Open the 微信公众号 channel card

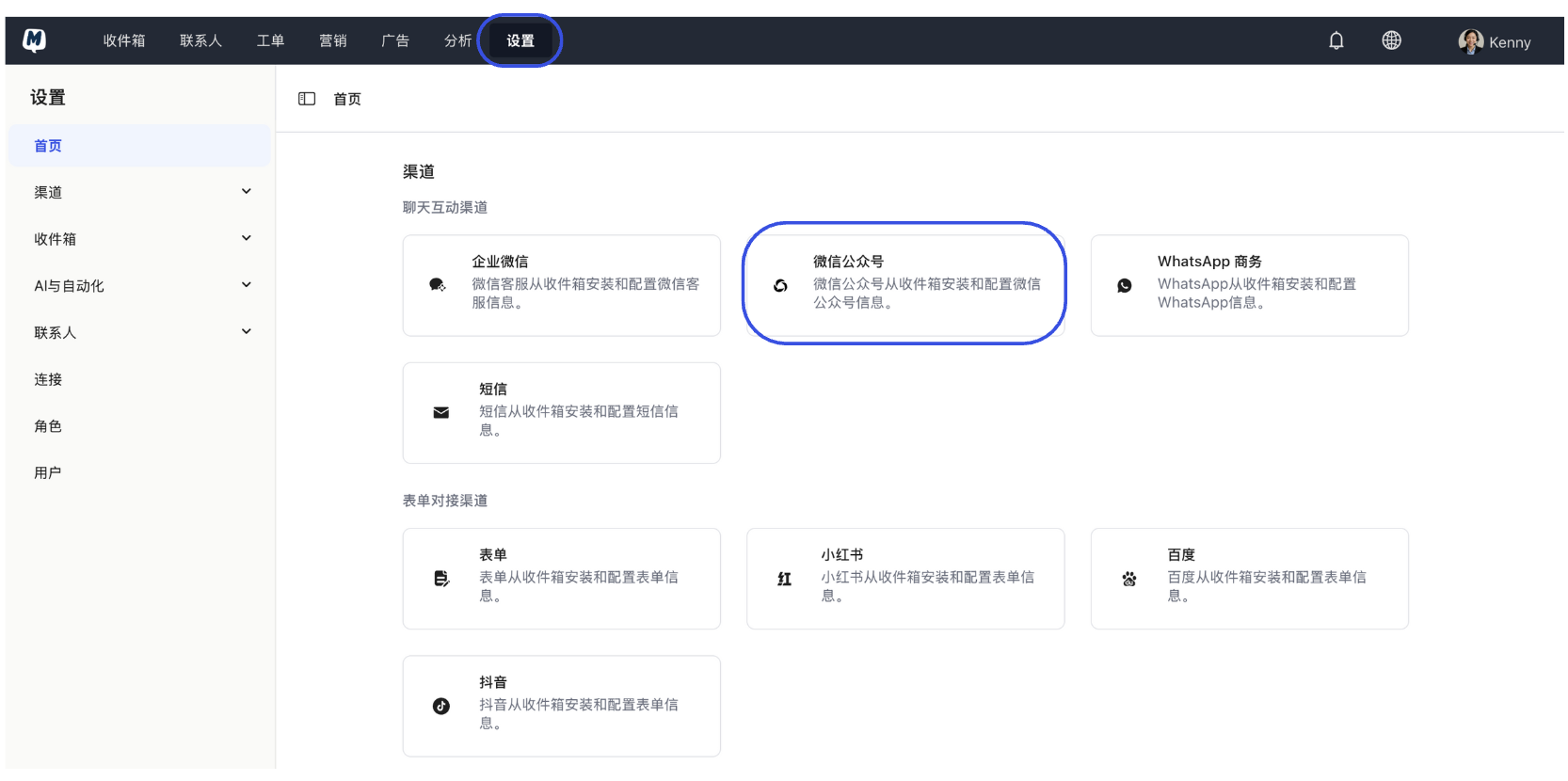point(905,285)
